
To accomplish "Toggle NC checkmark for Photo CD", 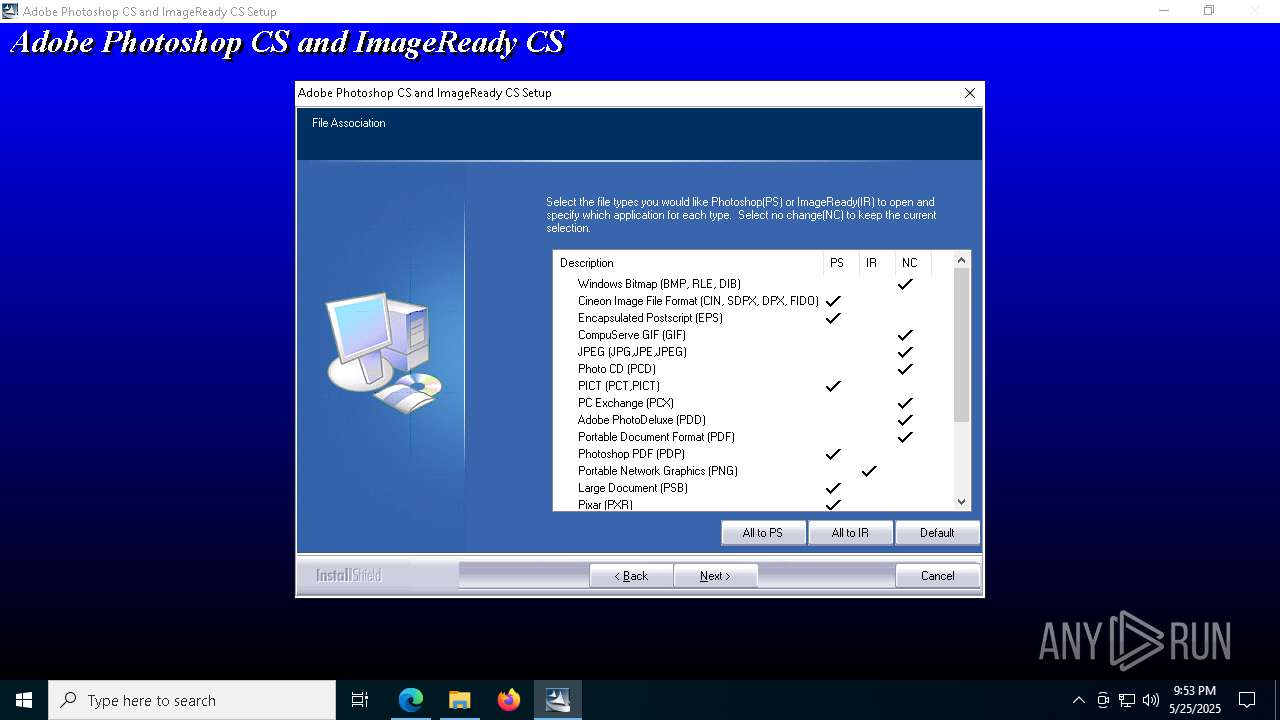I will (905, 369).
